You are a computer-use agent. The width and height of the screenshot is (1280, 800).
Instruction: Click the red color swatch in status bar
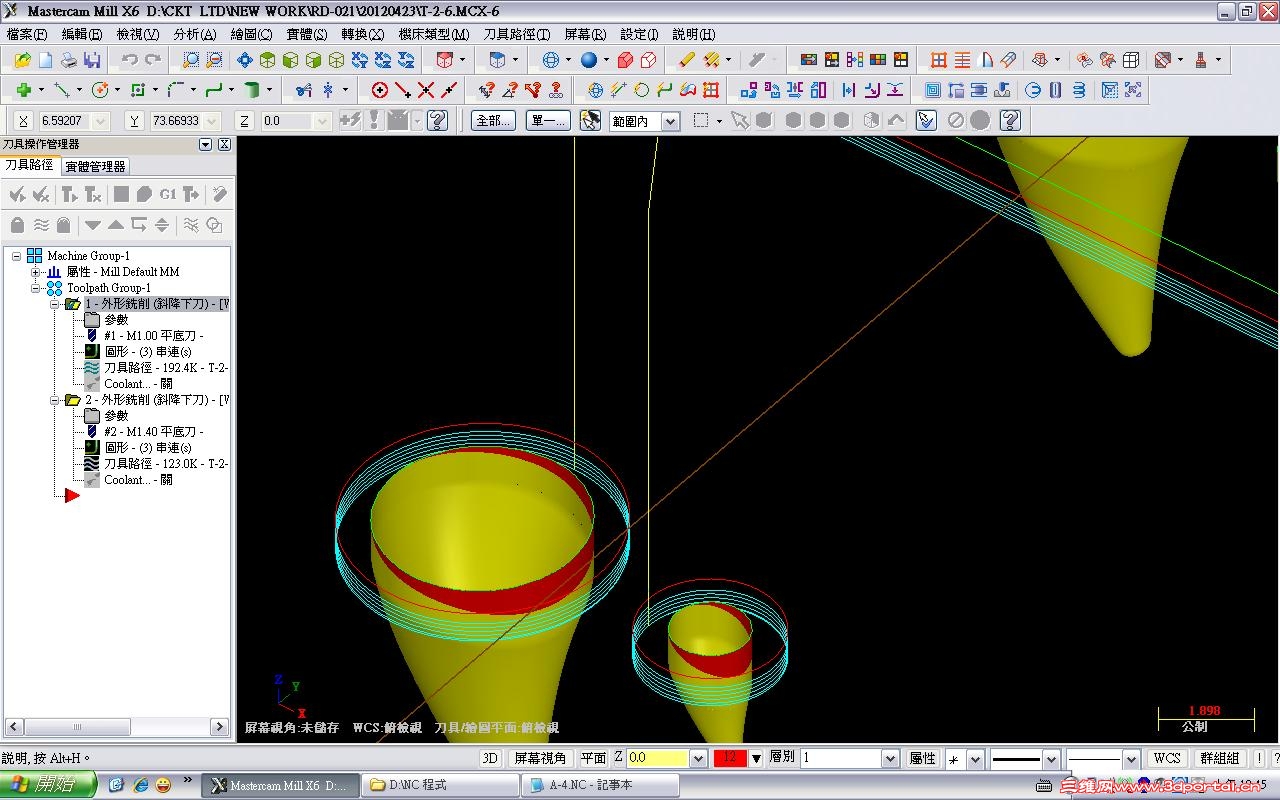coord(729,758)
